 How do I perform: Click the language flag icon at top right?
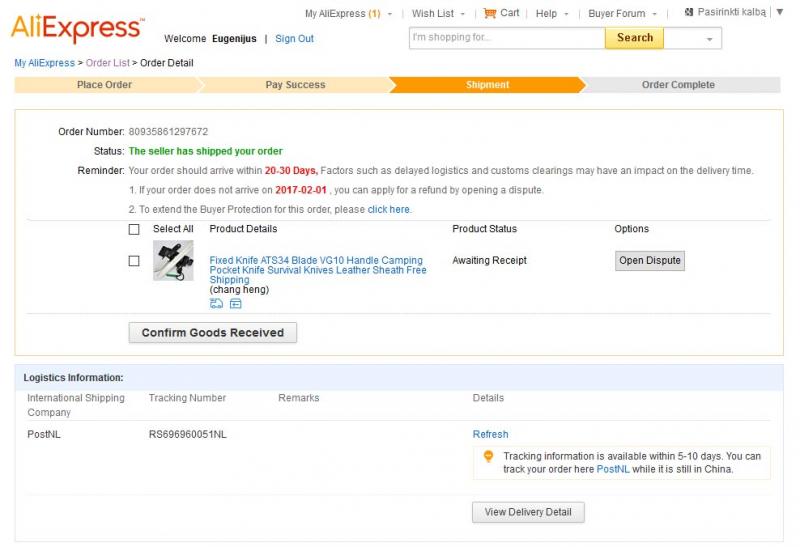(x=689, y=12)
